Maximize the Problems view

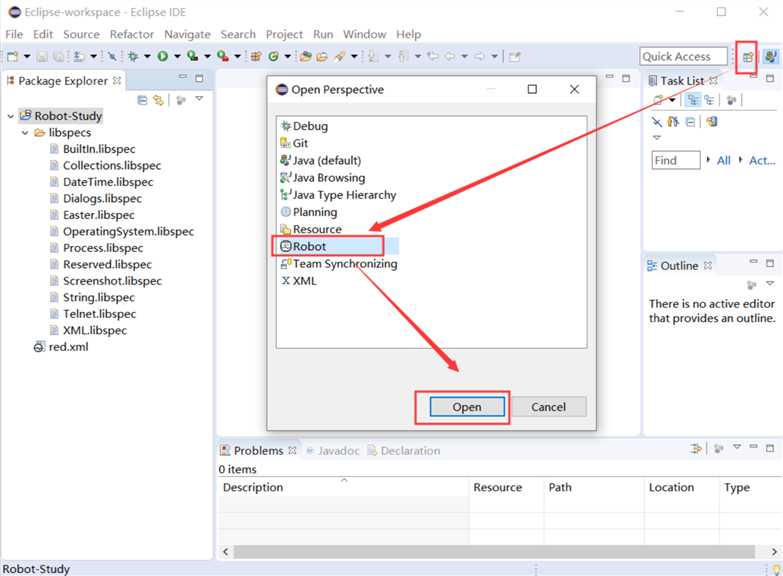pyautogui.click(x=770, y=448)
